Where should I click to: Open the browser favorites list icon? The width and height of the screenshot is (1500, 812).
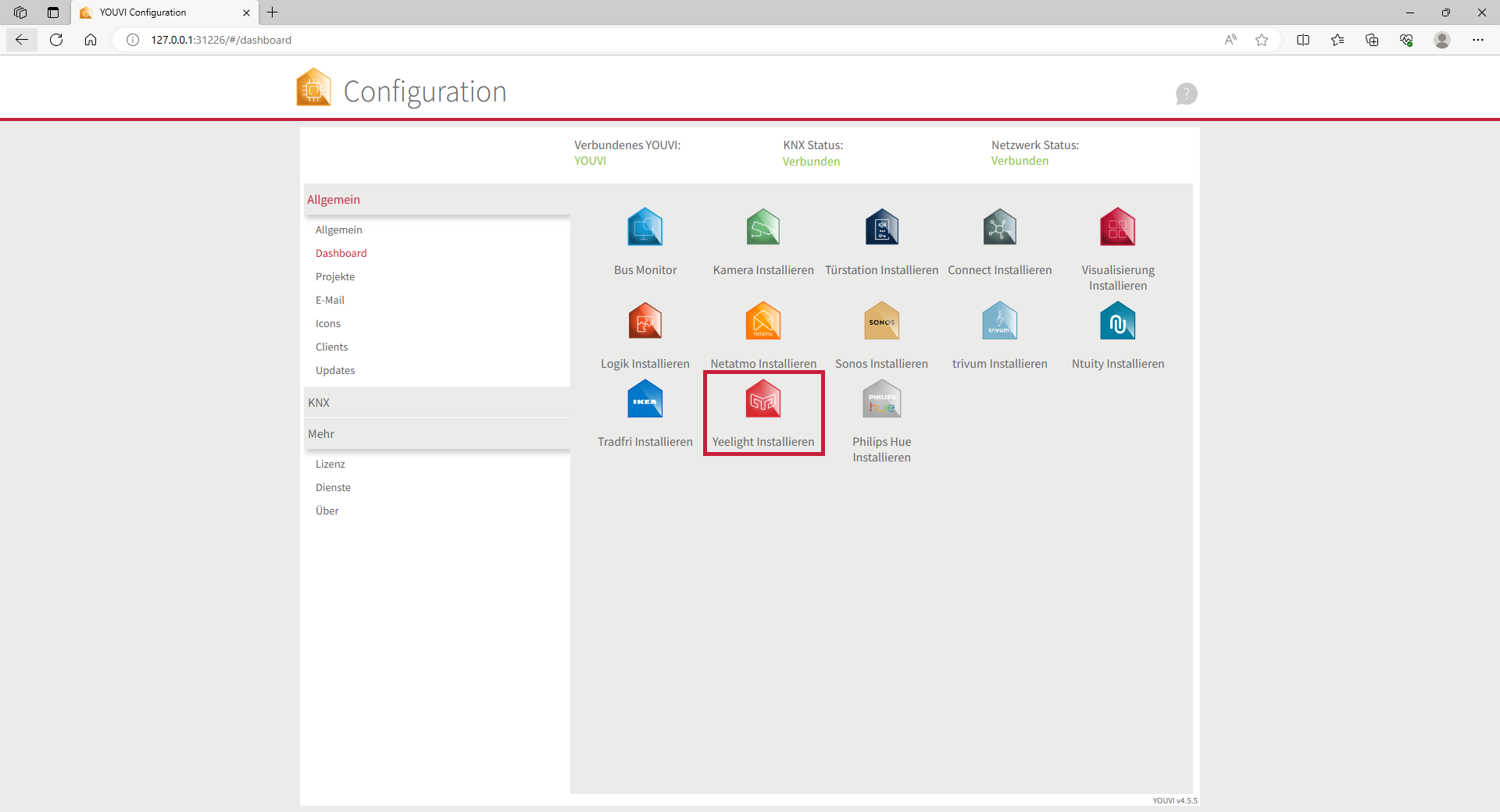click(x=1337, y=40)
